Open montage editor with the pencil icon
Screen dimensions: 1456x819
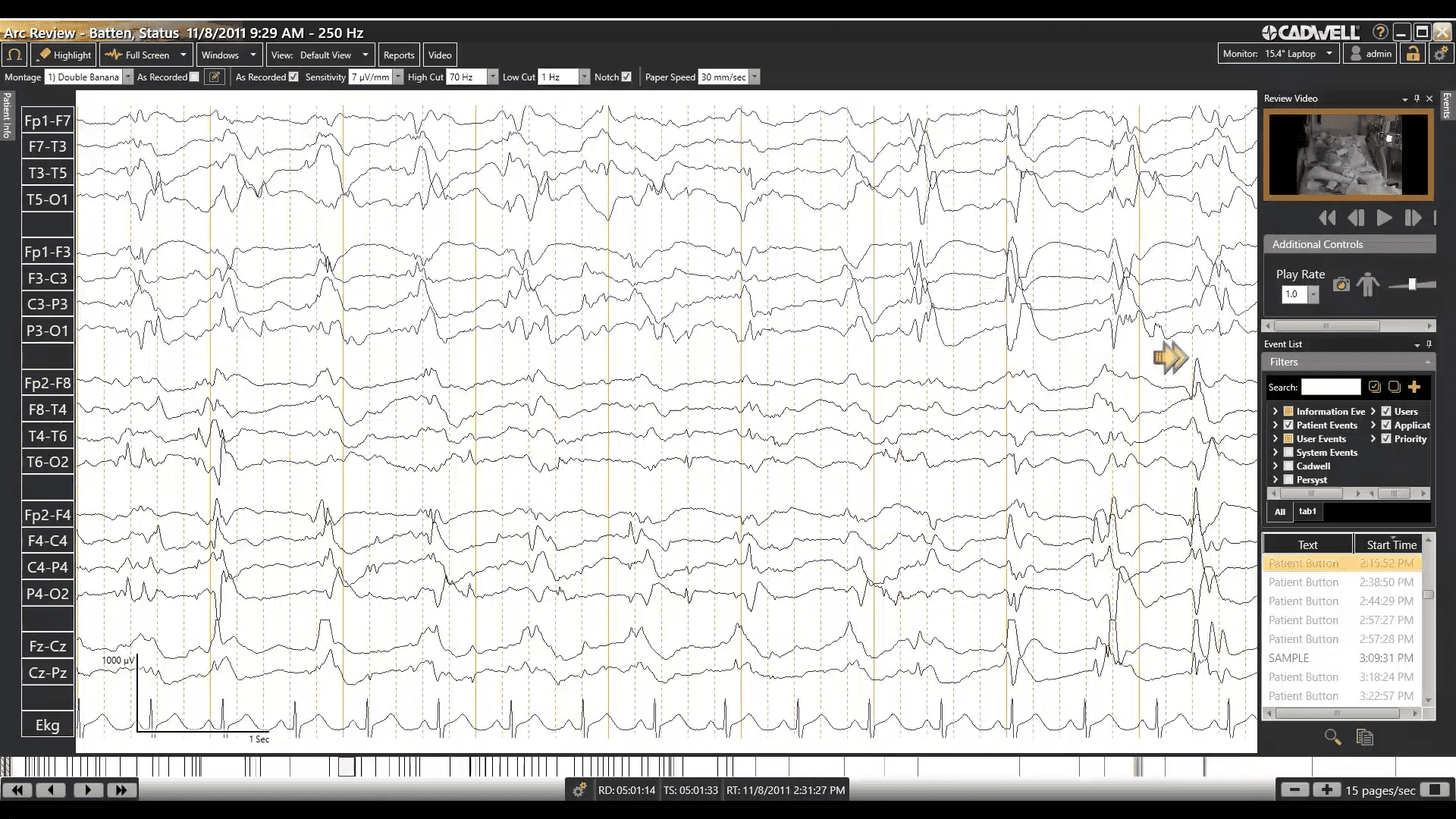click(x=215, y=77)
